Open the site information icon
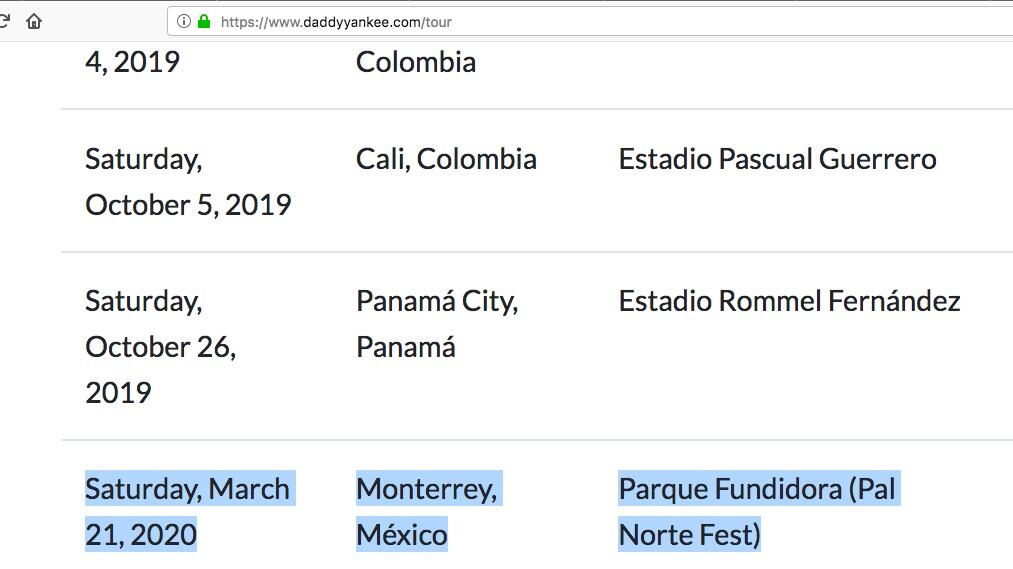 point(184,21)
